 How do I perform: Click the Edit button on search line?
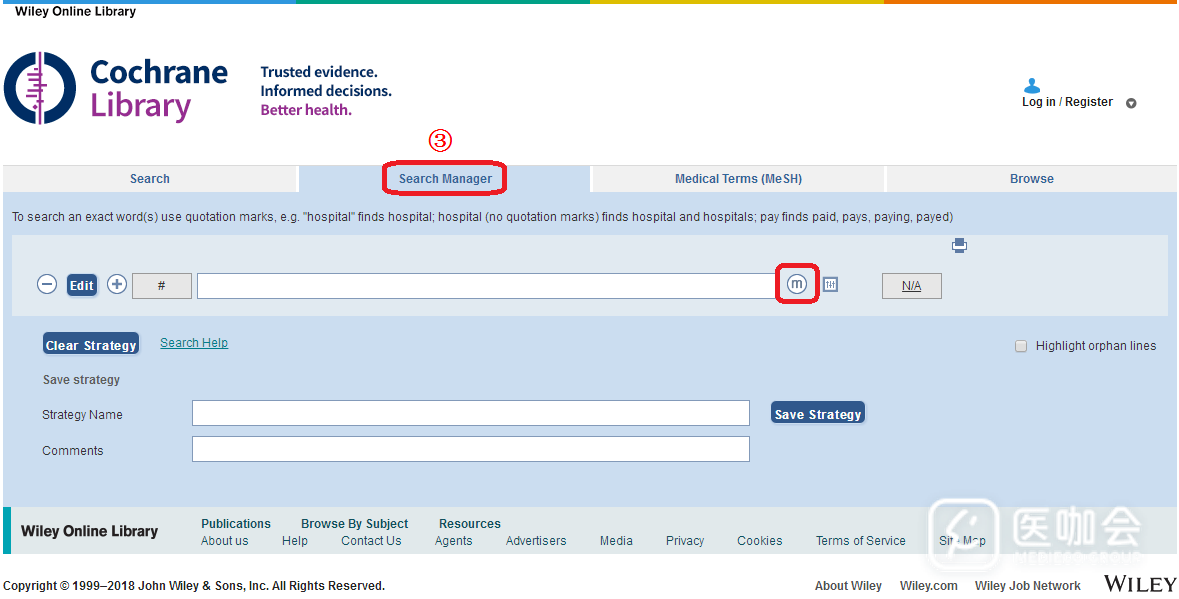82,285
